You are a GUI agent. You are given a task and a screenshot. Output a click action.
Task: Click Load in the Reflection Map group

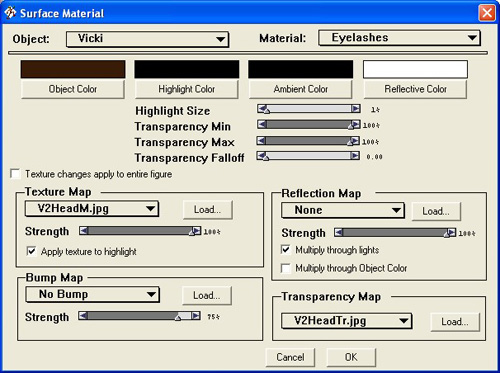[x=436, y=211]
